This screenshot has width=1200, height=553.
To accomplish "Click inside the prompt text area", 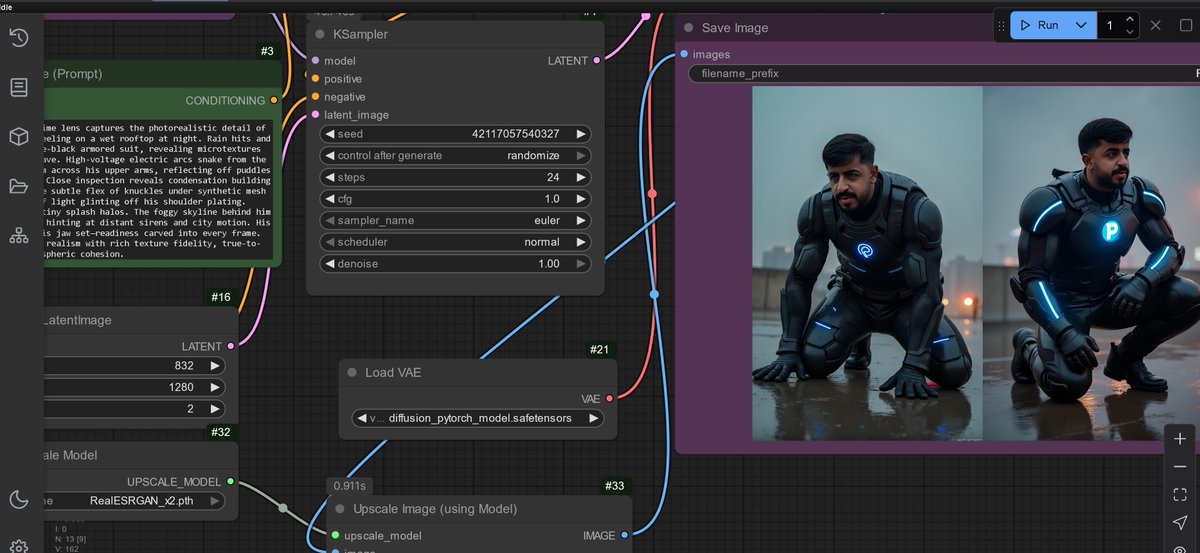I will tap(156, 190).
